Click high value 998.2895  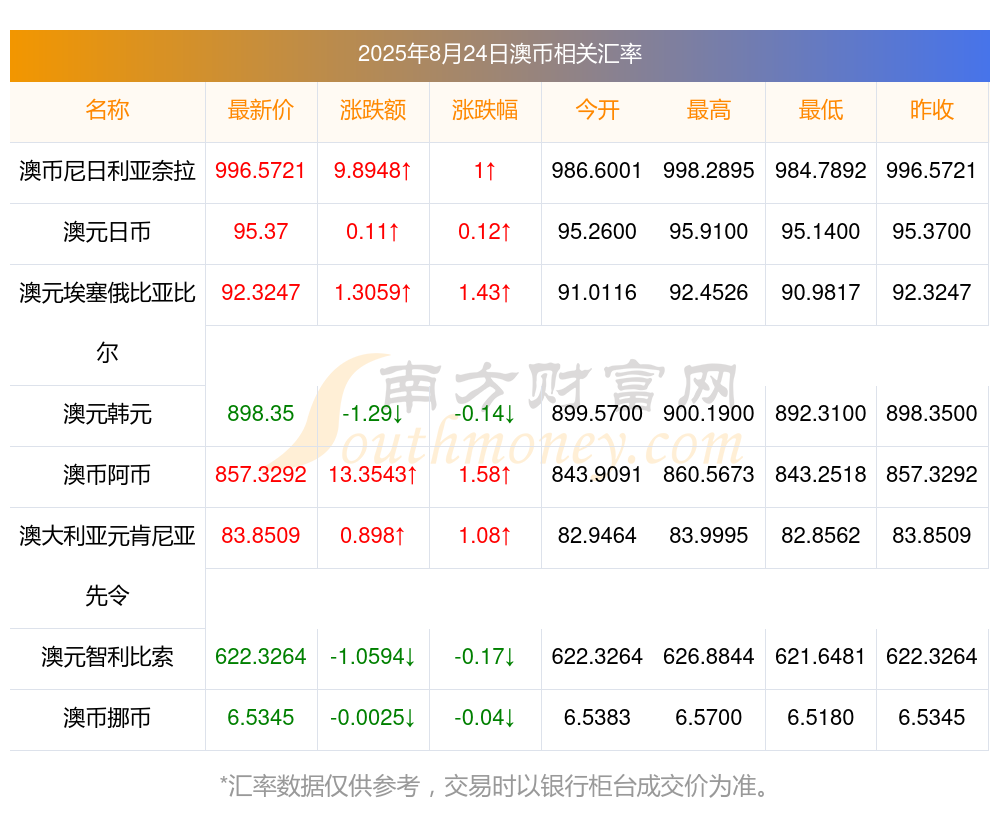click(709, 170)
